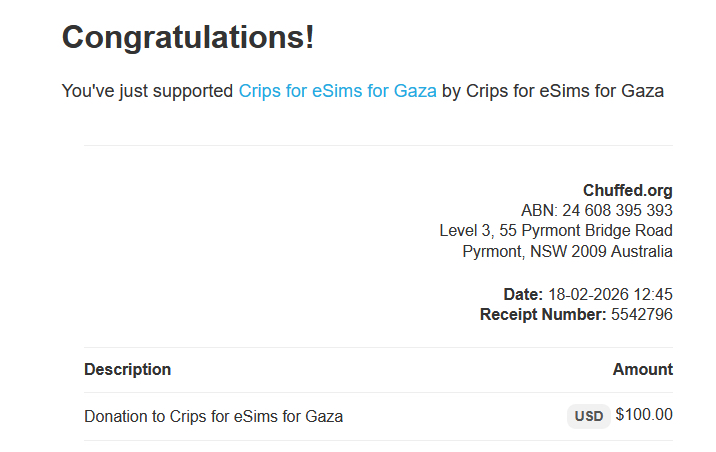Click the receipt number 5542796
Screen dimensions: 716x452
pyautogui.click(x=642, y=315)
